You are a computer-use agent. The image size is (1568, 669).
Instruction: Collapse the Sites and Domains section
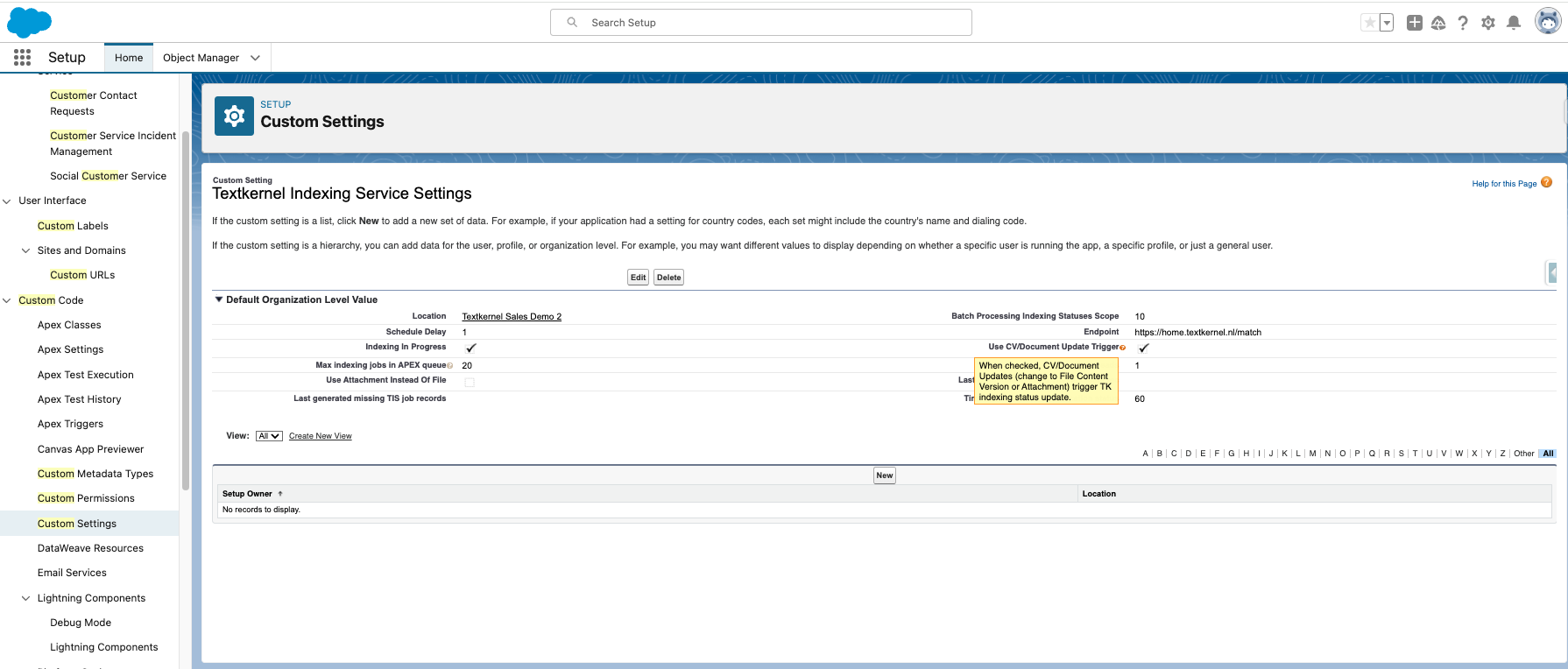coord(25,250)
